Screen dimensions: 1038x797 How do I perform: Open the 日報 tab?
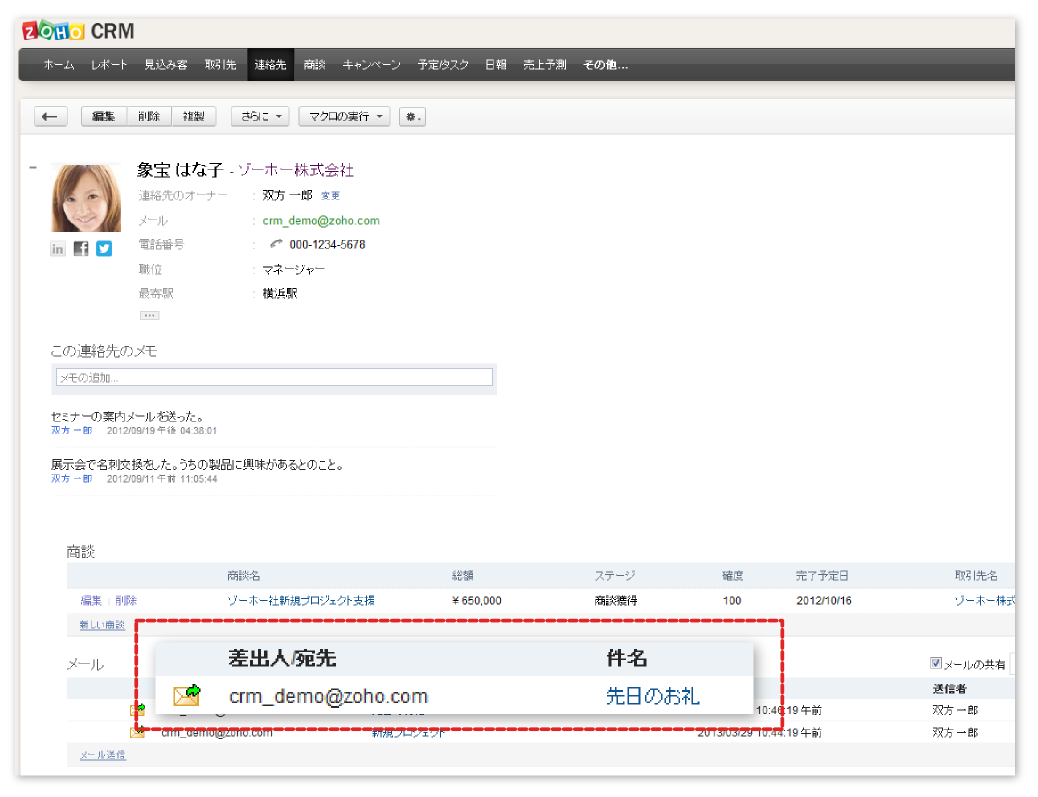pyautogui.click(x=496, y=65)
